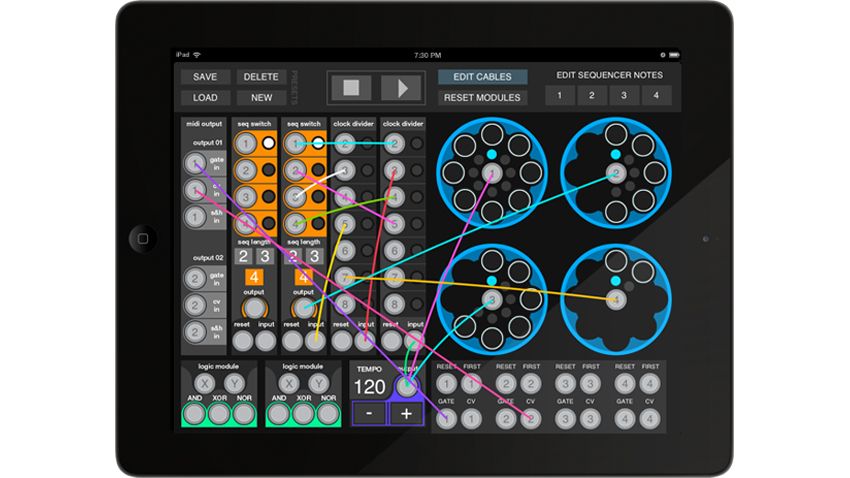Image resolution: width=850 pixels, height=478 pixels.
Task: Set left seq switch length to 4
Action: pyautogui.click(x=254, y=277)
